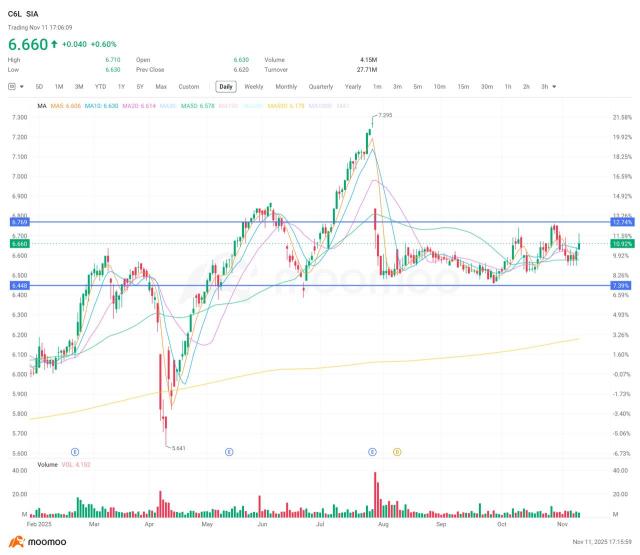Screen dimensions: 640x555
Task: Click the earnings 'E' marker near May
Action: pos(229,452)
